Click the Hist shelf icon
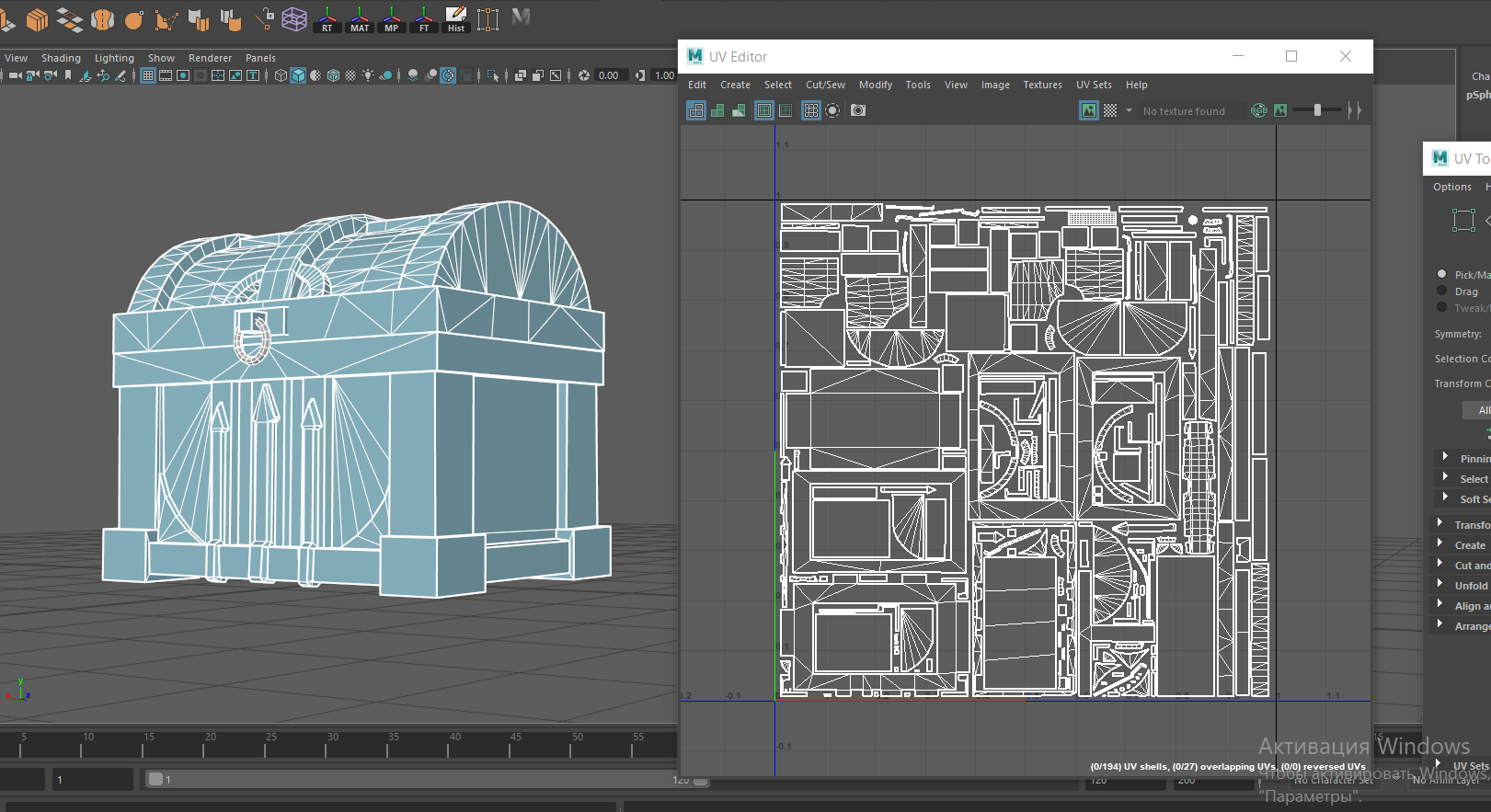1491x812 pixels. pos(456,18)
